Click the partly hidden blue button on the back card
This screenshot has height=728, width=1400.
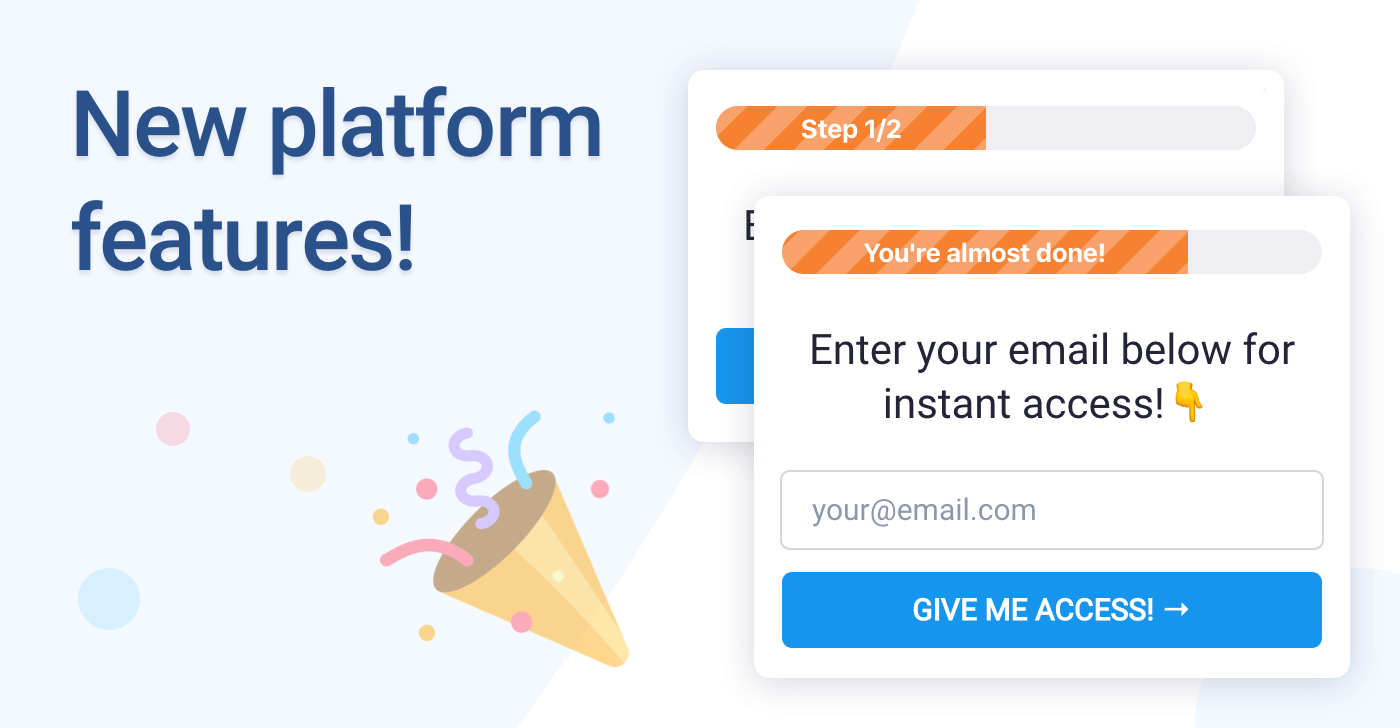pos(735,366)
